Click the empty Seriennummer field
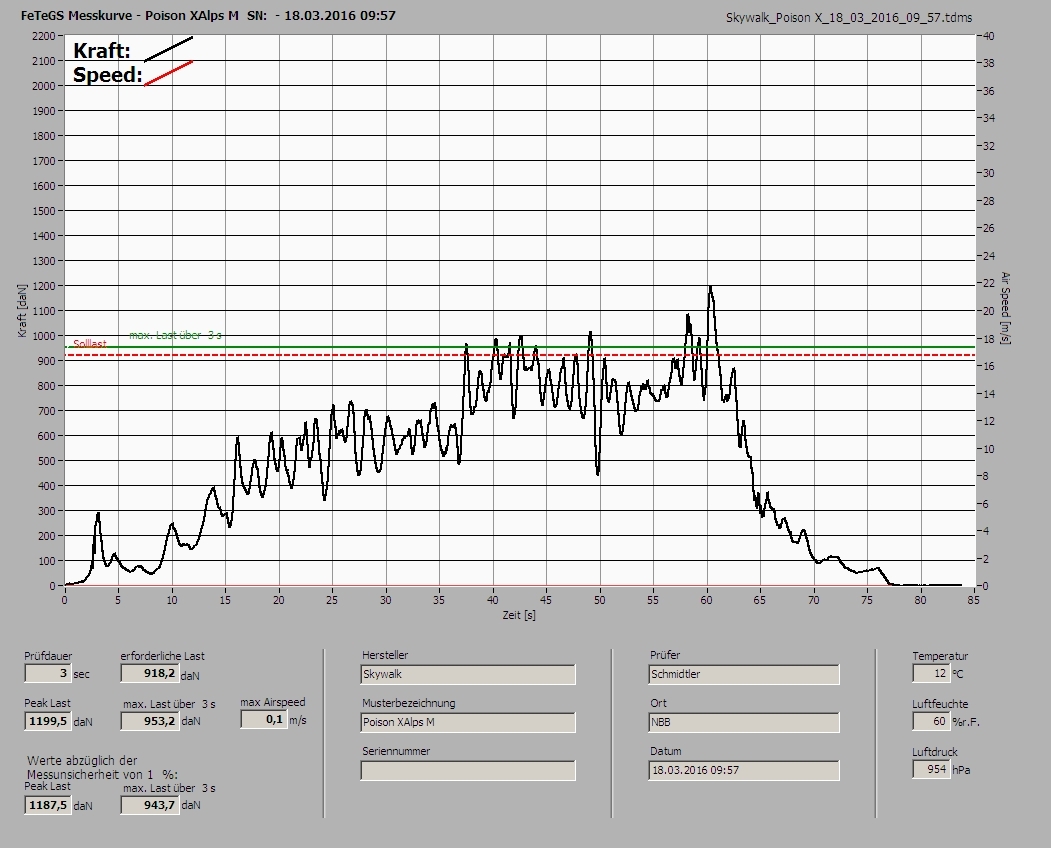This screenshot has height=848, width=1051. (468, 770)
